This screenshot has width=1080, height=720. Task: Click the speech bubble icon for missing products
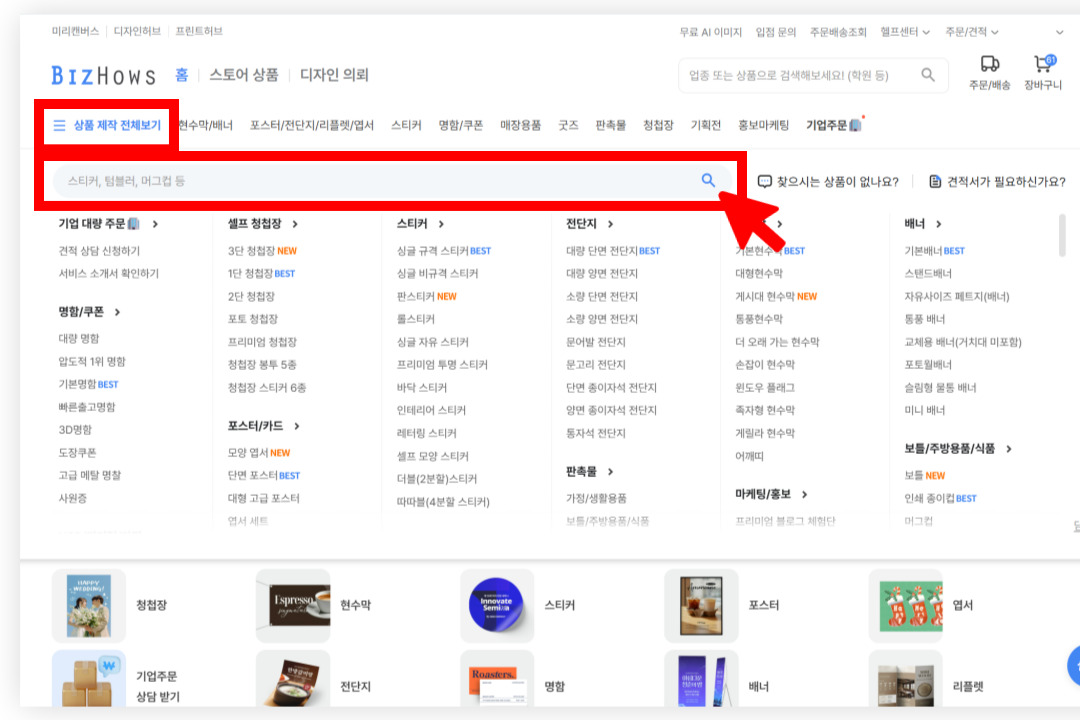tap(765, 182)
